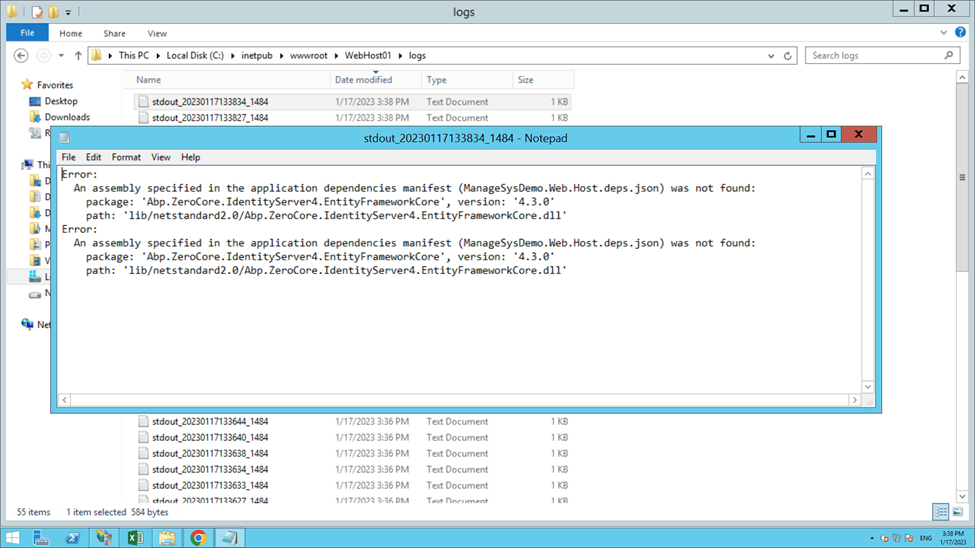
Task: Open the Explorer Share ribbon tab
Action: click(114, 34)
